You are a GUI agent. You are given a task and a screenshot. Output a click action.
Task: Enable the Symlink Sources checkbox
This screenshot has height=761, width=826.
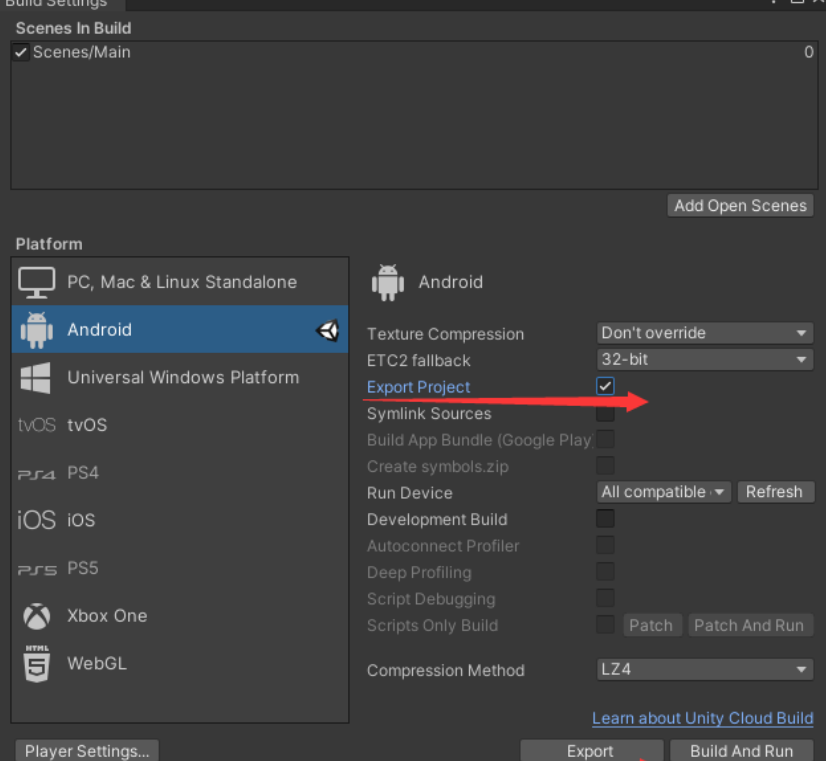(605, 413)
